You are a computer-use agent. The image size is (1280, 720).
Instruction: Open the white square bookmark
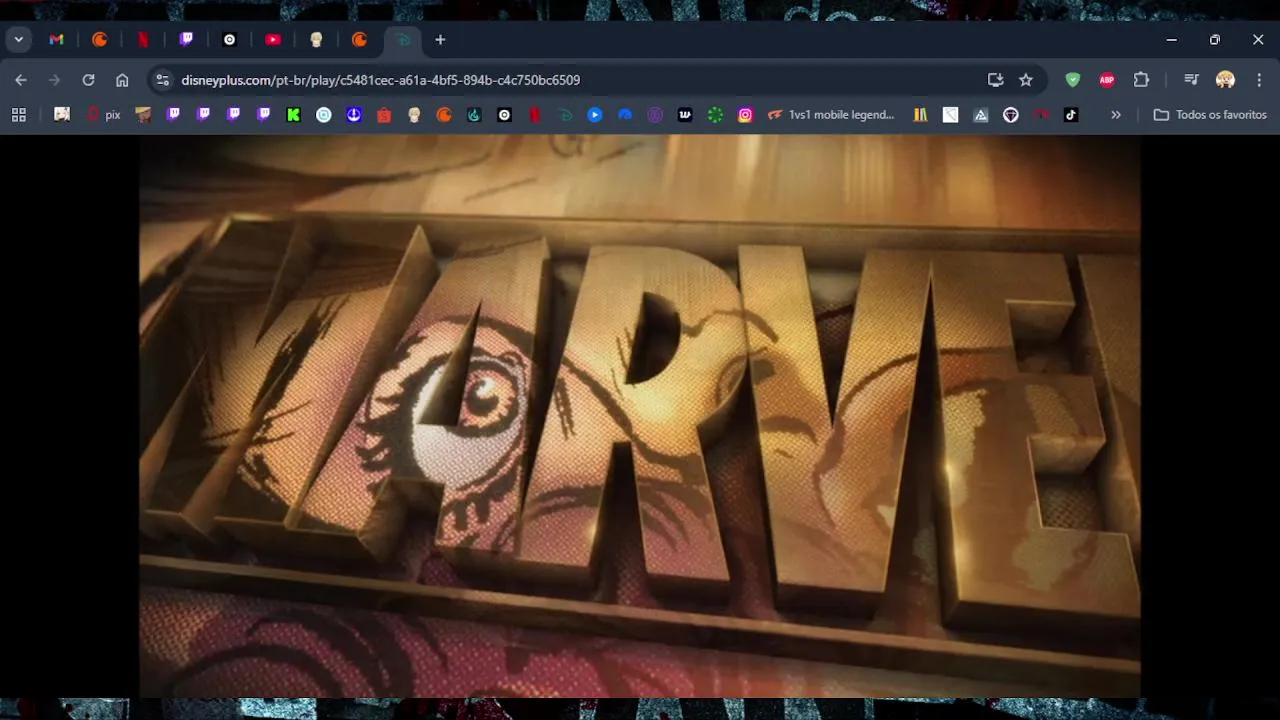pyautogui.click(x=950, y=115)
